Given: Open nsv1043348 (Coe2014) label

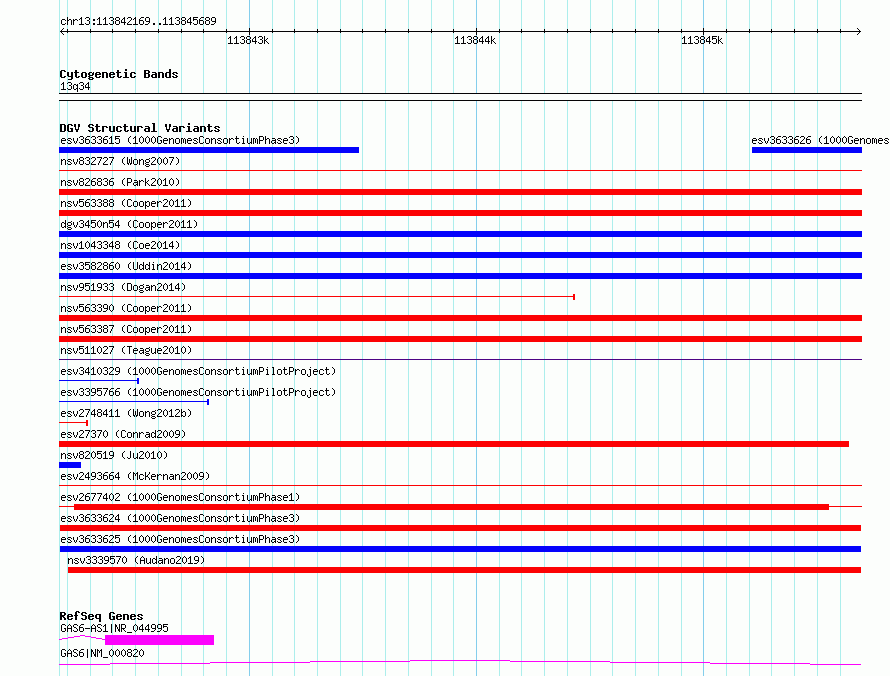Looking at the screenshot, I should coord(120,245).
